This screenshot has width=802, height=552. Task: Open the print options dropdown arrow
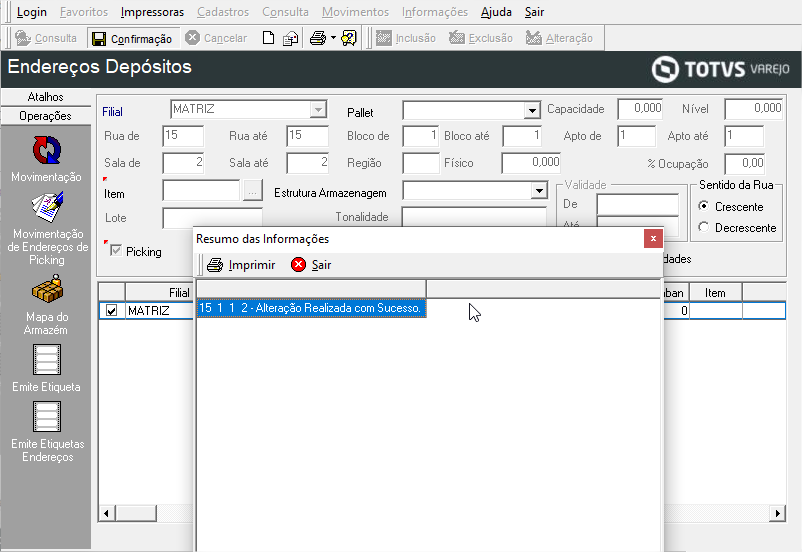[333, 38]
